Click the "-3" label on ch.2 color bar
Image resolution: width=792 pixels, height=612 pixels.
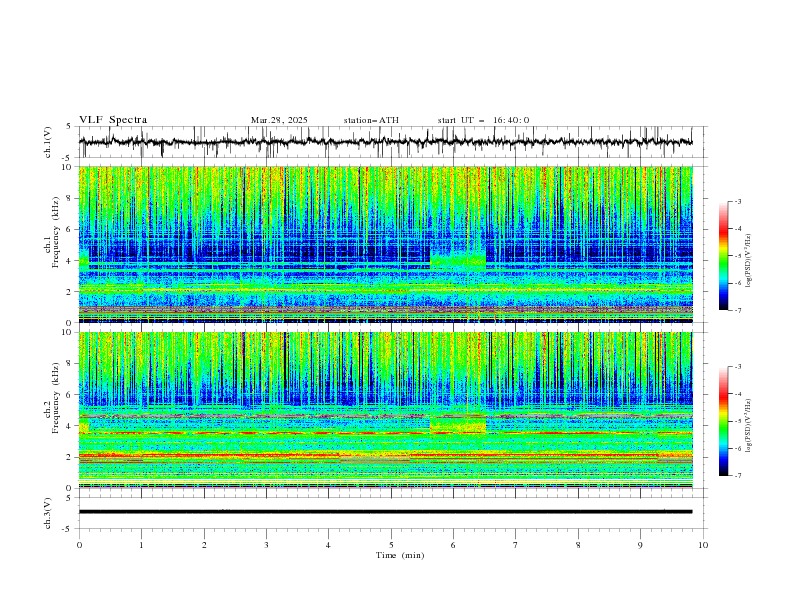coord(738,367)
